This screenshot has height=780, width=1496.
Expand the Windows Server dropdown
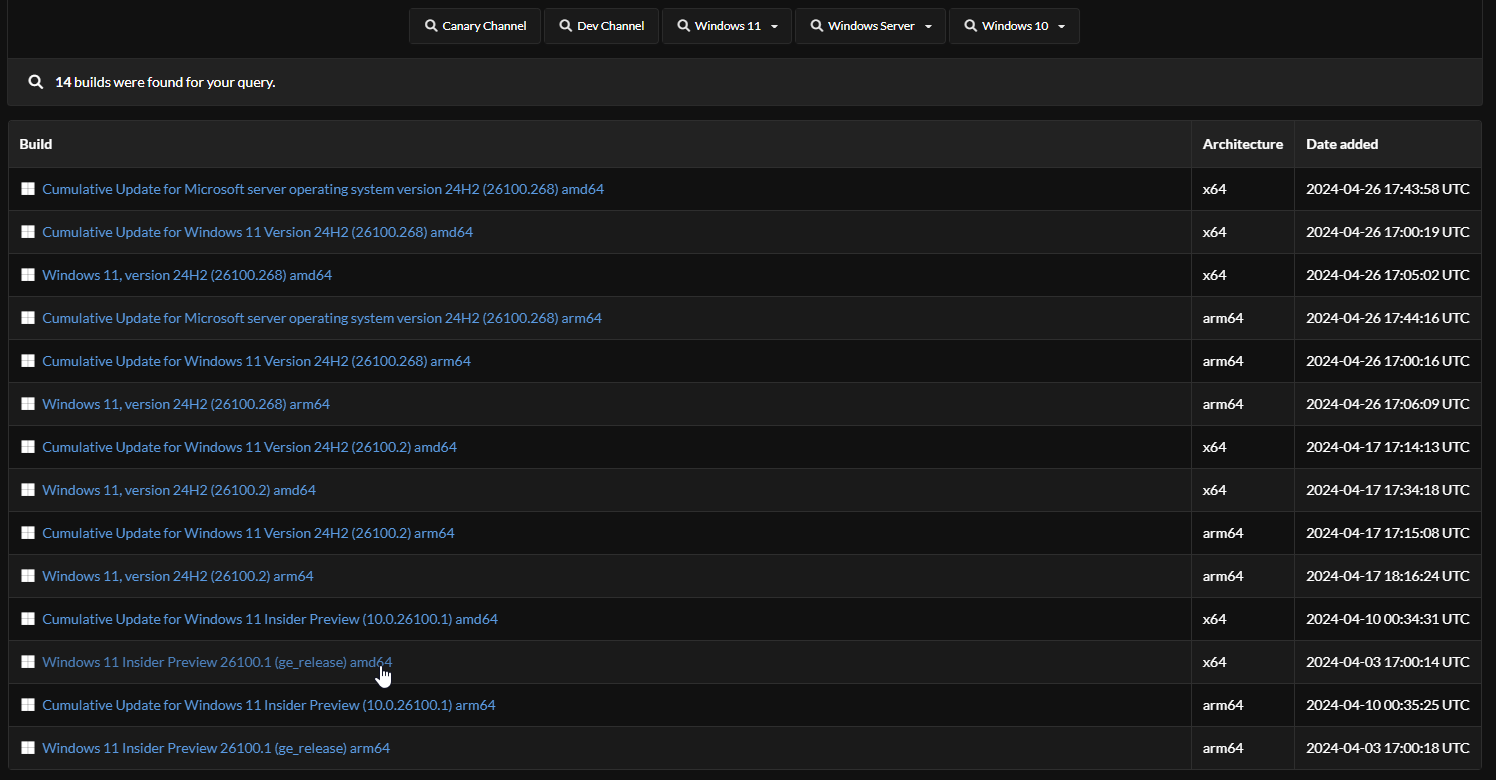pyautogui.click(x=929, y=27)
